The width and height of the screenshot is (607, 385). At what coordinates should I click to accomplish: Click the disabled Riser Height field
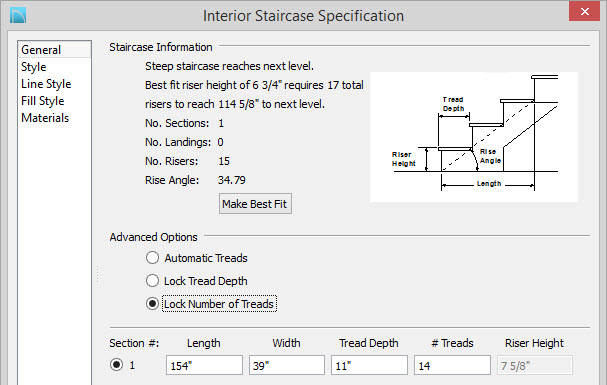point(535,365)
